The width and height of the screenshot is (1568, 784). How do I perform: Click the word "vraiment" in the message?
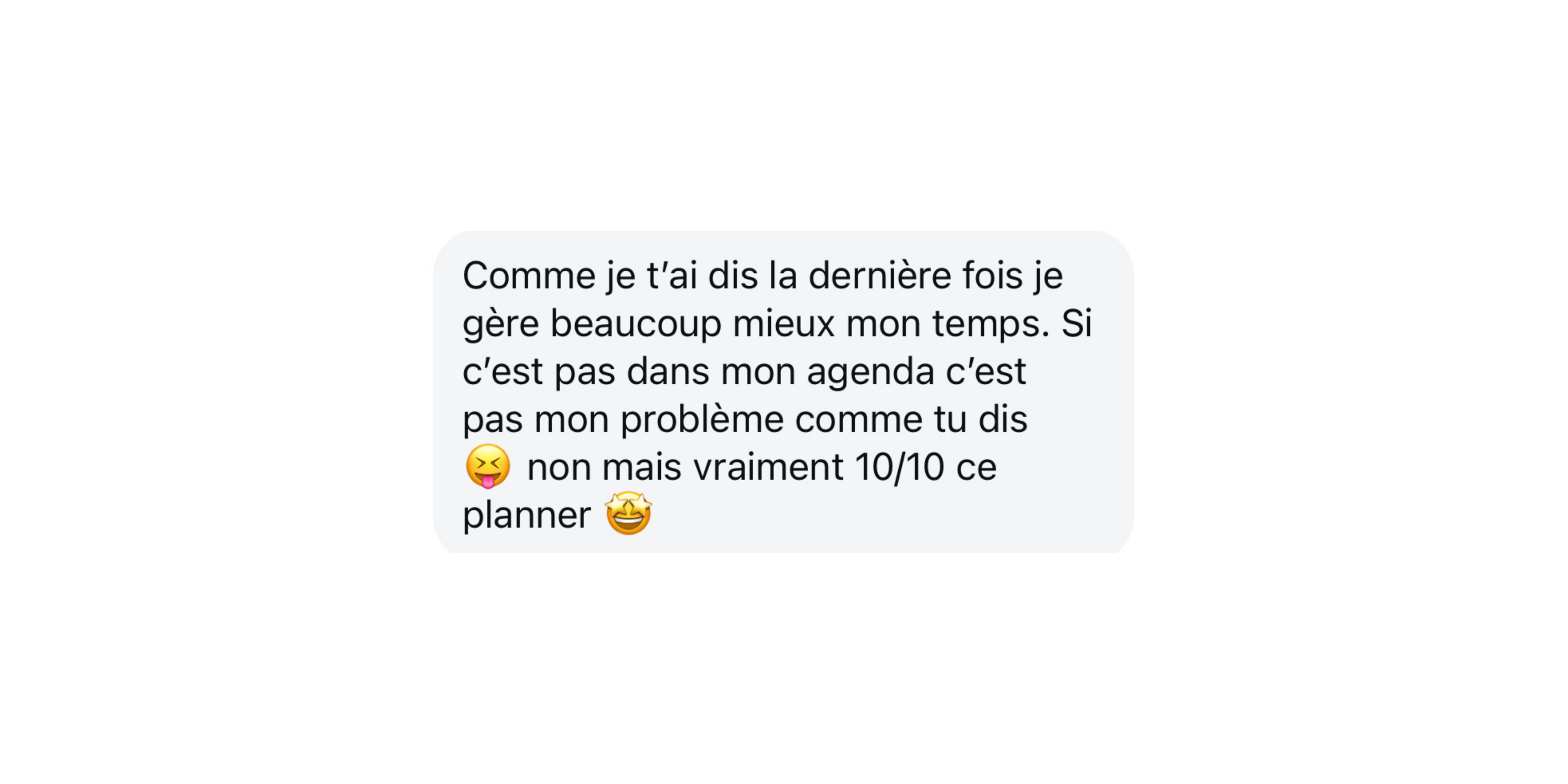click(x=768, y=468)
